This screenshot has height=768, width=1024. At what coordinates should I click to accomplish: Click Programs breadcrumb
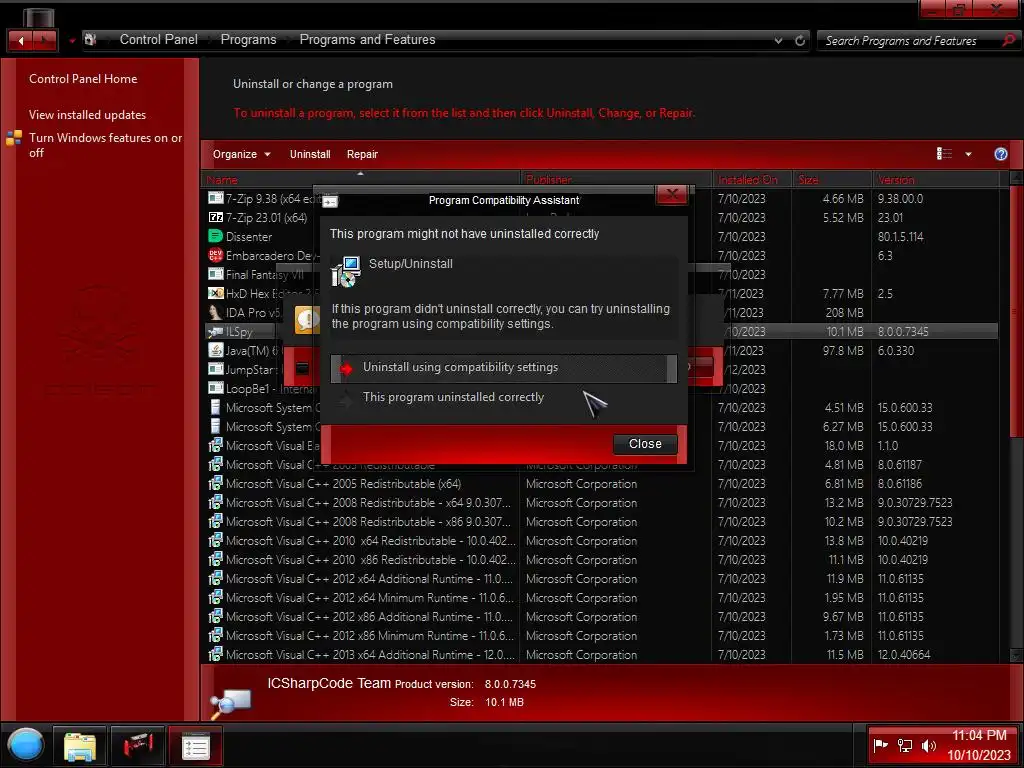coord(248,39)
